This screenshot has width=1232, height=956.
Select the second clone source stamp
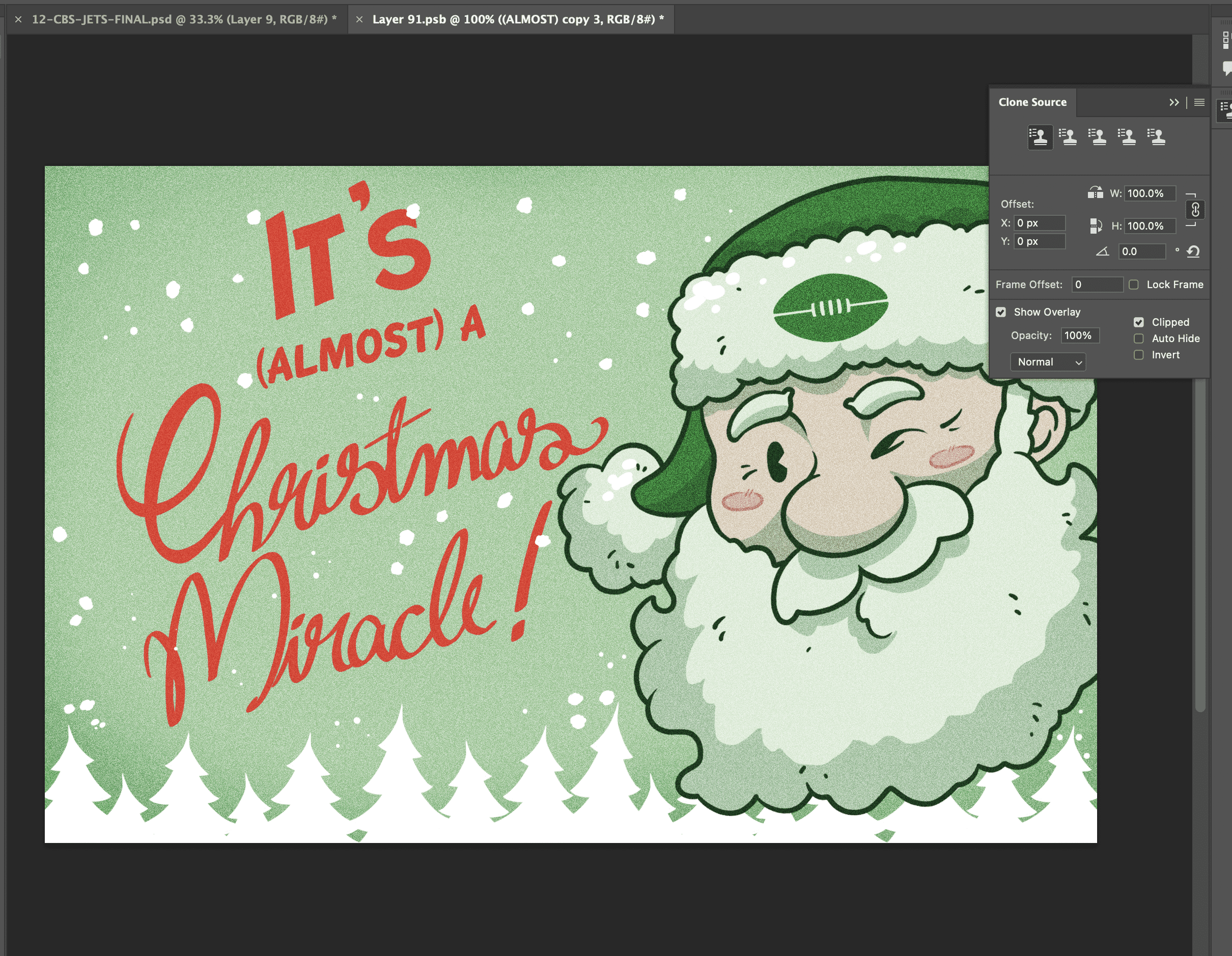coord(1069,137)
